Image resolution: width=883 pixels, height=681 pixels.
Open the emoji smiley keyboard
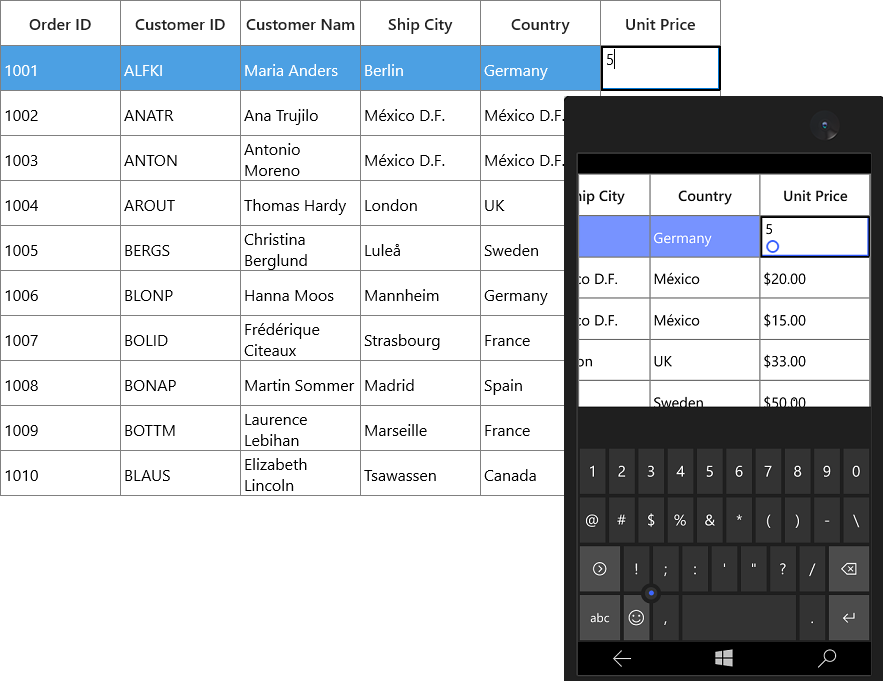coord(636,618)
